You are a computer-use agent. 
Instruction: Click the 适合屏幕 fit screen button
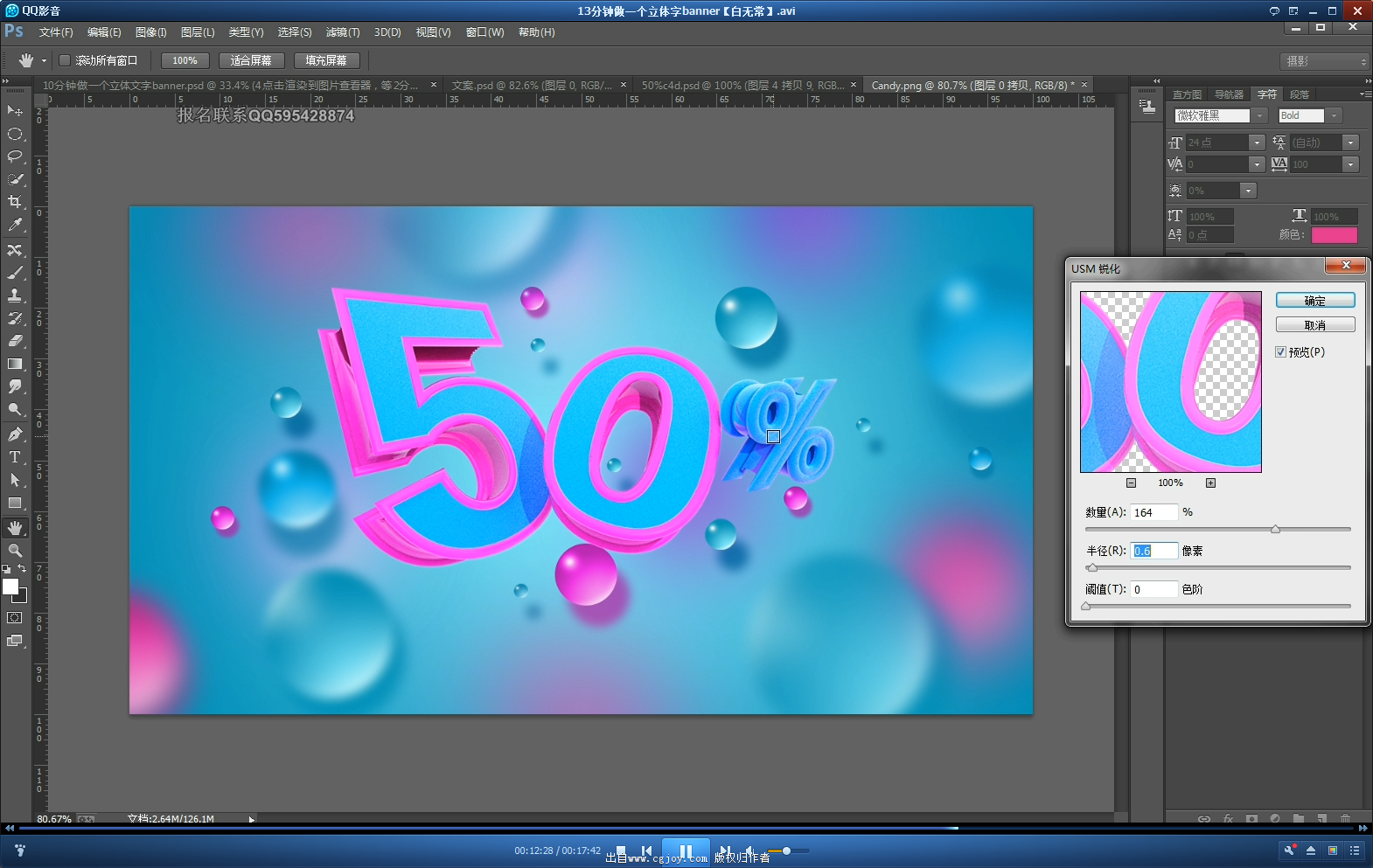point(251,60)
